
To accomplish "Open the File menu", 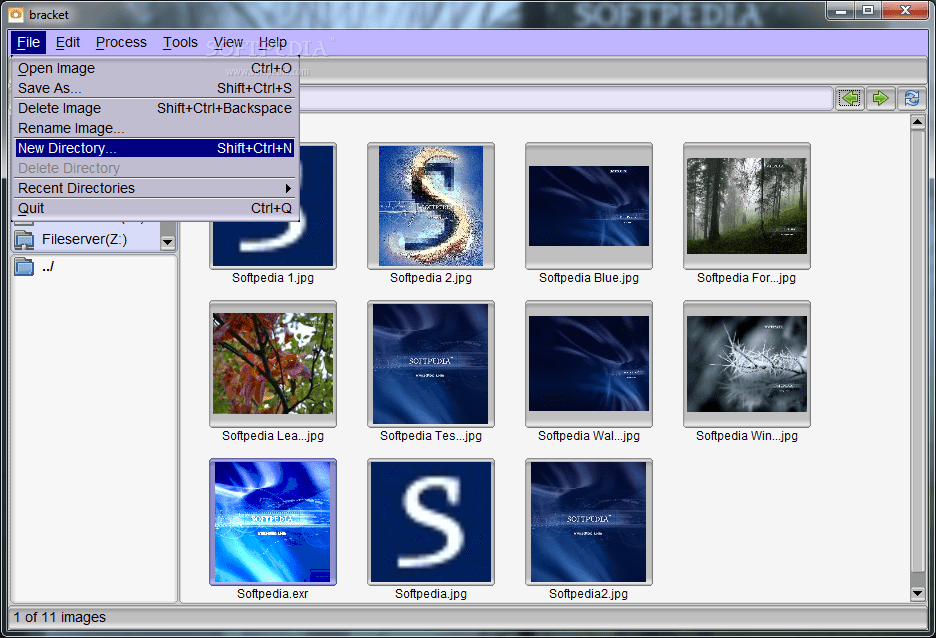I will 28,42.
